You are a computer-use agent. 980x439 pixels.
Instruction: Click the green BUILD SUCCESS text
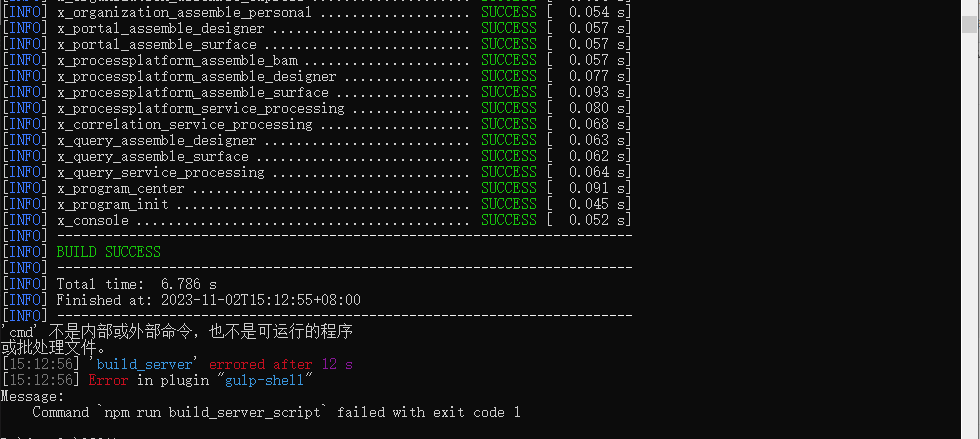(108, 252)
